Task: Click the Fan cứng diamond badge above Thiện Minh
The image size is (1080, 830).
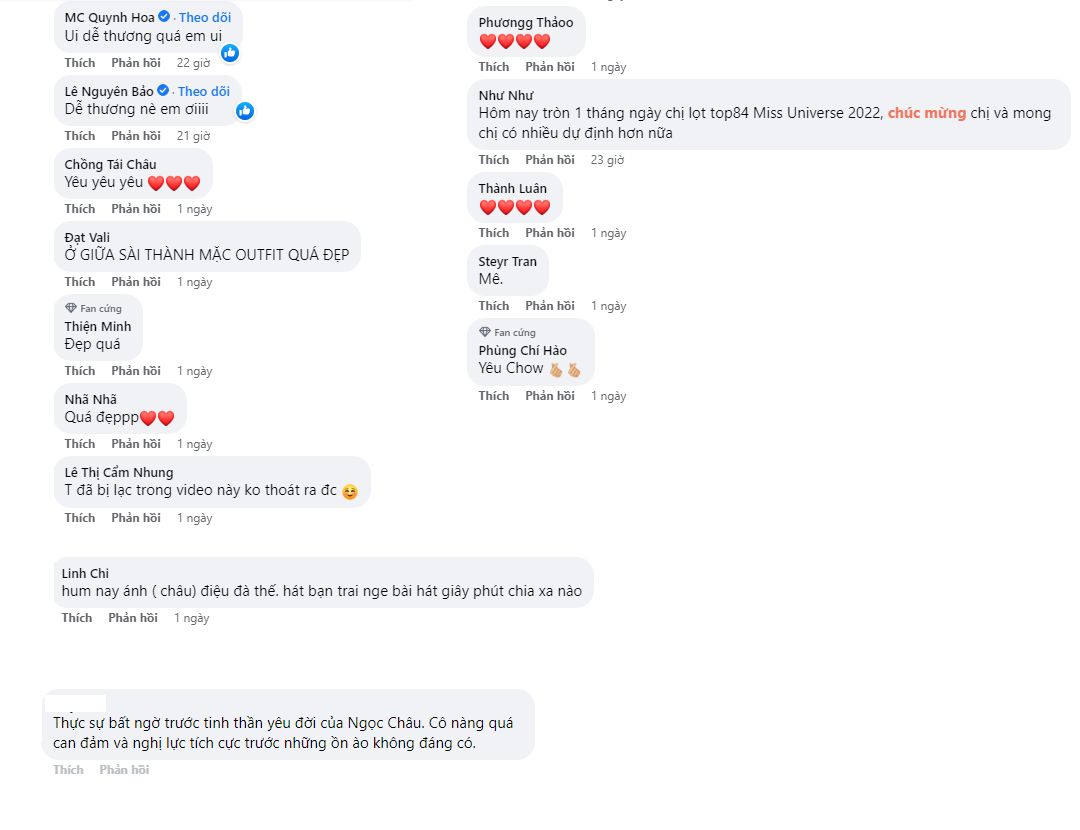Action: click(71, 308)
